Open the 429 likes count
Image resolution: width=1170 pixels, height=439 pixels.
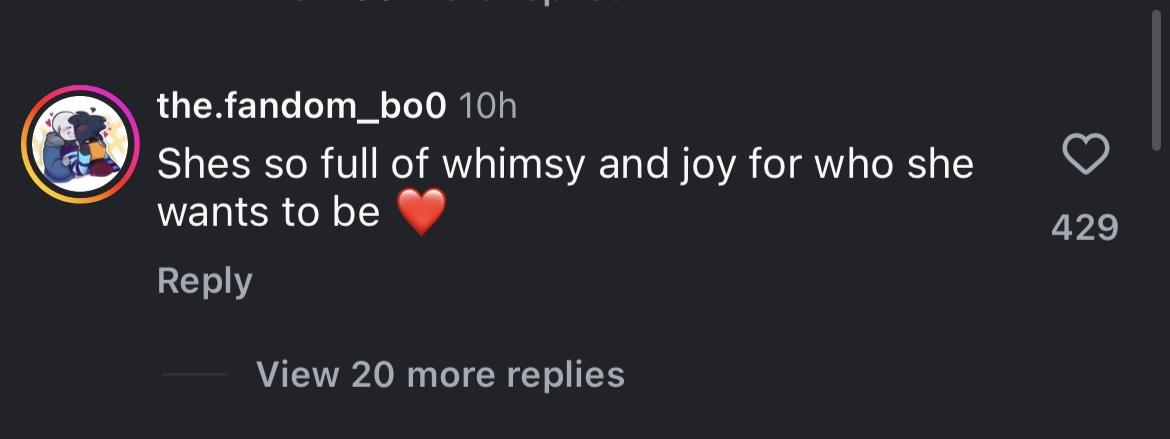point(1084,228)
